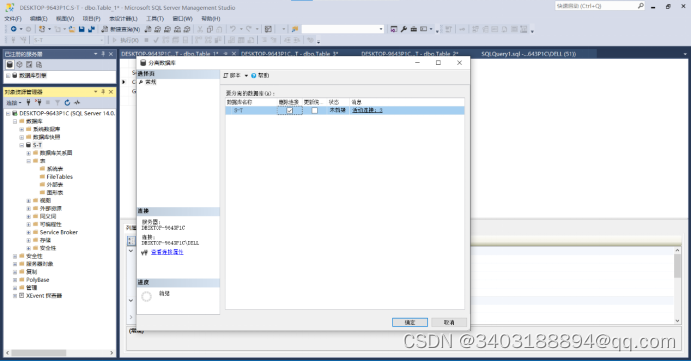Screen dimensions: 691x361
Task: Open the File (文件) menu
Action: 13,19
